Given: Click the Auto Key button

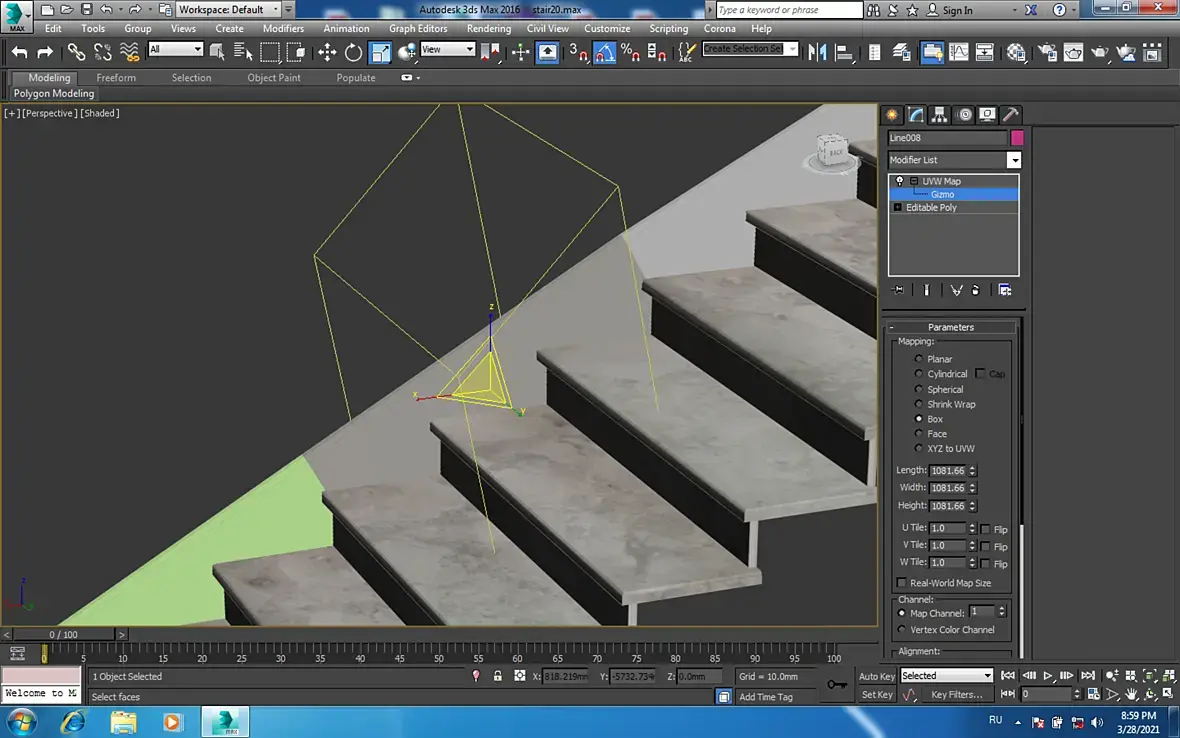Looking at the screenshot, I should [877, 676].
